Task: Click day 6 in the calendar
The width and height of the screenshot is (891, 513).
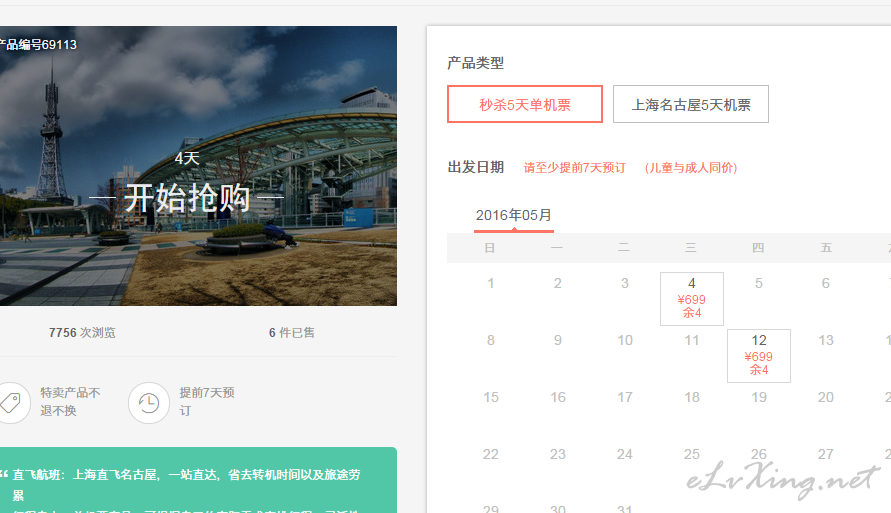Action: tap(826, 283)
